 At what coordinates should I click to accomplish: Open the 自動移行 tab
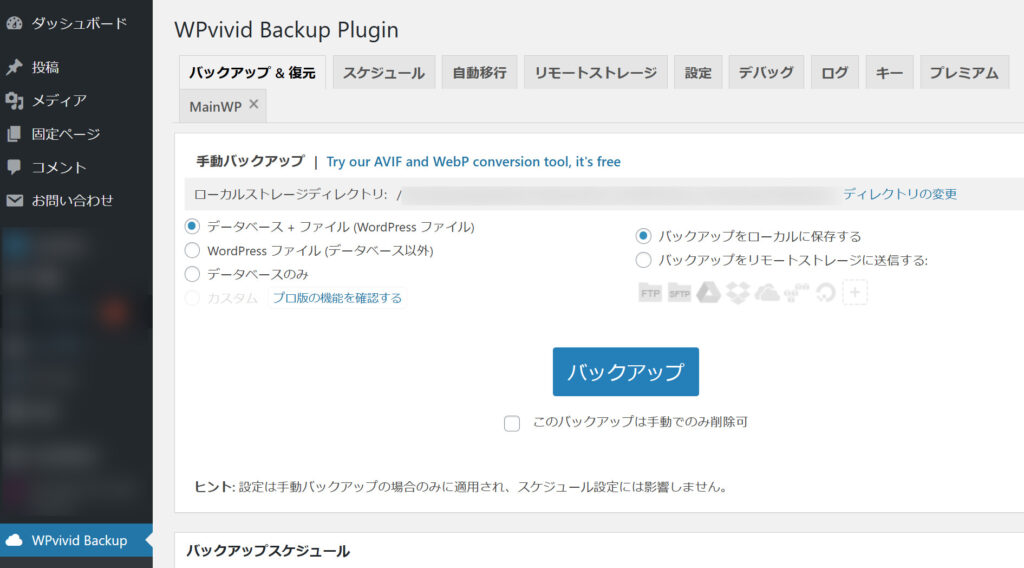479,73
